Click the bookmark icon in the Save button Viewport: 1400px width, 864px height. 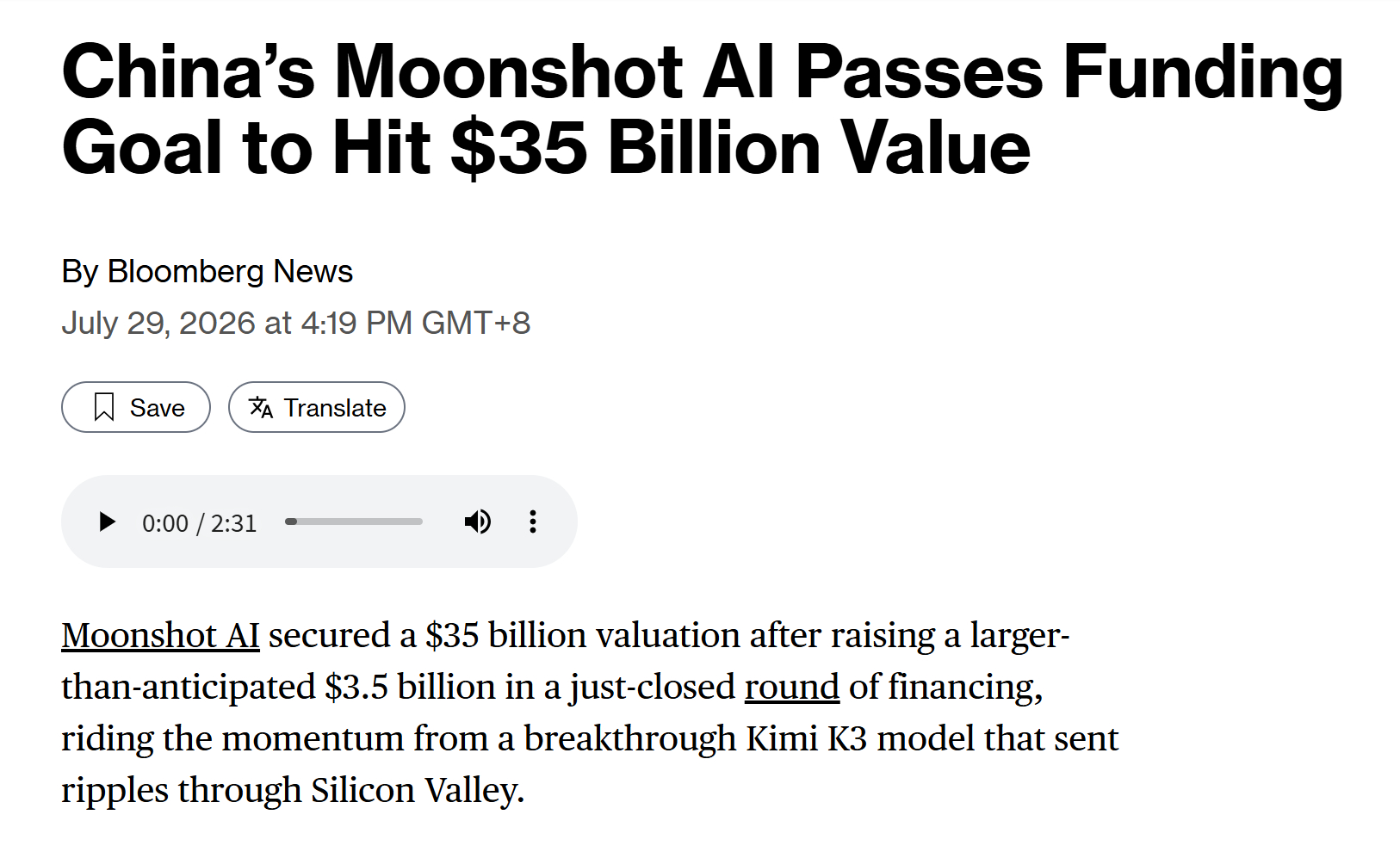click(104, 407)
